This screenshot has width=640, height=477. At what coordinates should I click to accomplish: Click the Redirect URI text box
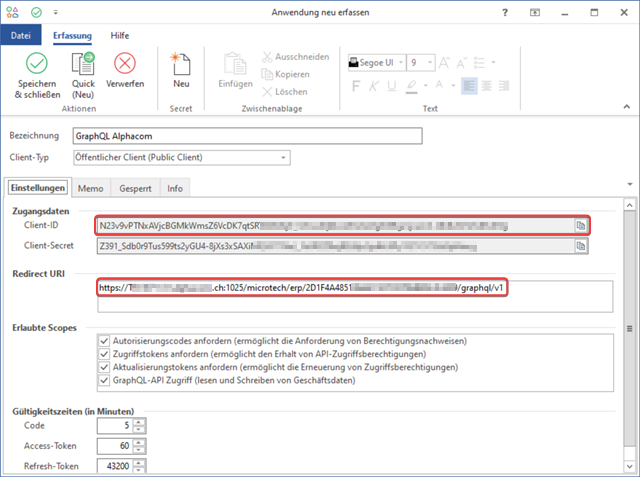[355, 296]
